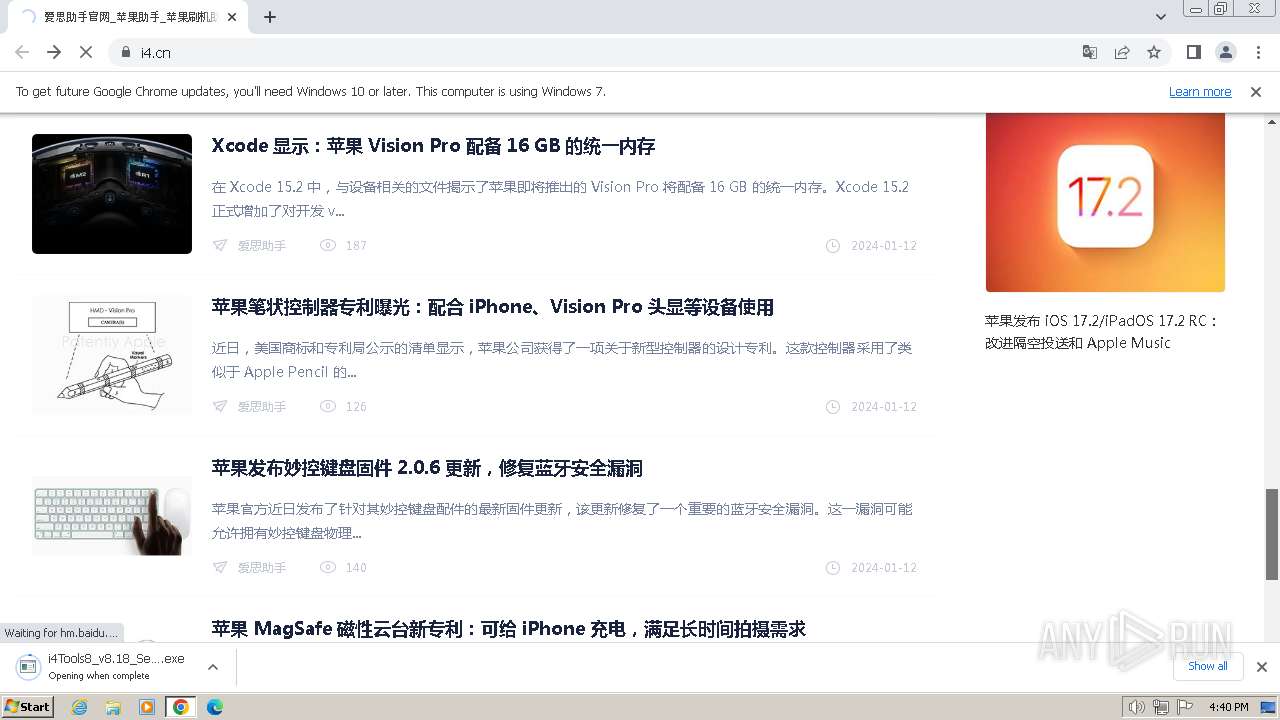
Task: View site information padlock
Action: click(x=126, y=52)
